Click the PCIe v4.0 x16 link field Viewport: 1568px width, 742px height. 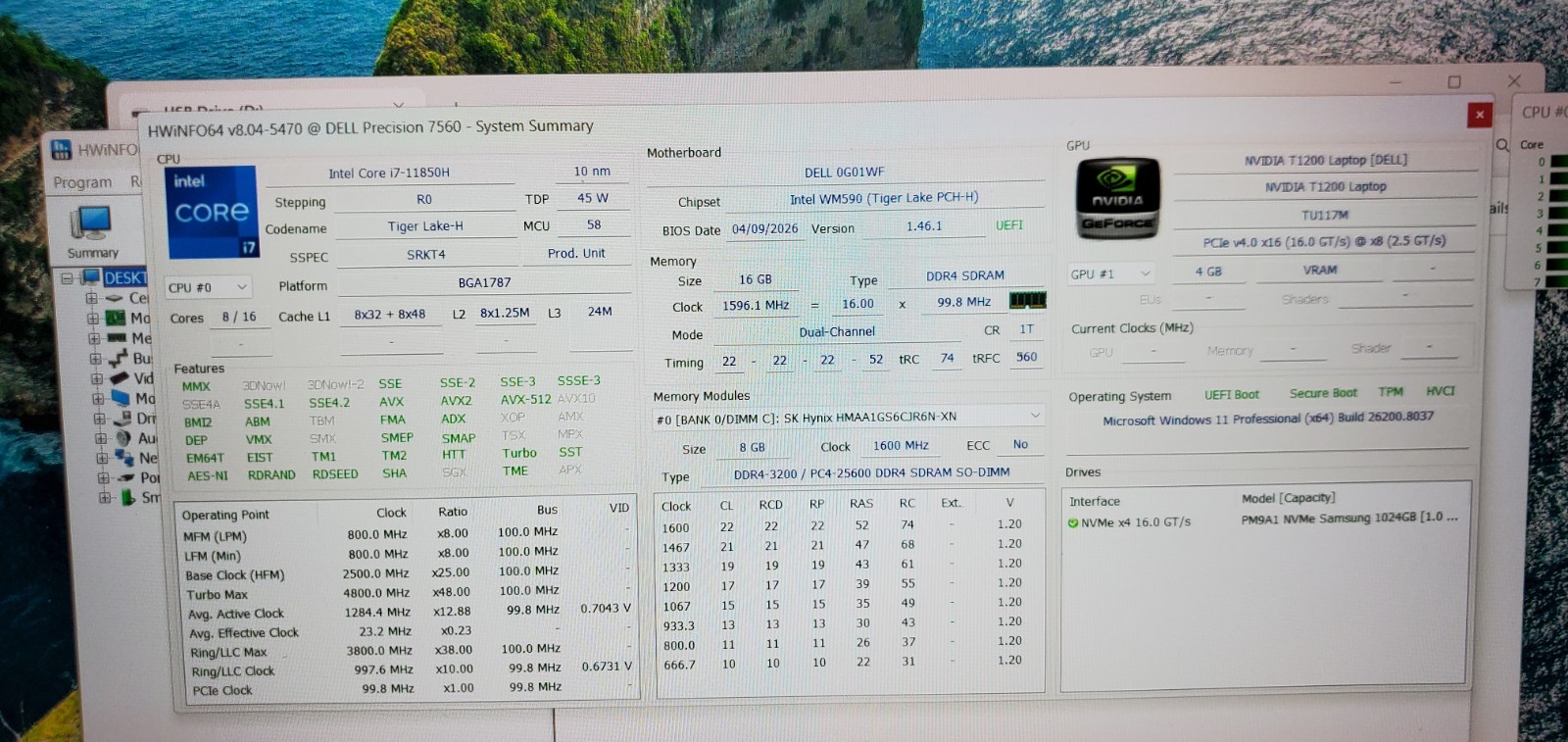coord(1324,241)
